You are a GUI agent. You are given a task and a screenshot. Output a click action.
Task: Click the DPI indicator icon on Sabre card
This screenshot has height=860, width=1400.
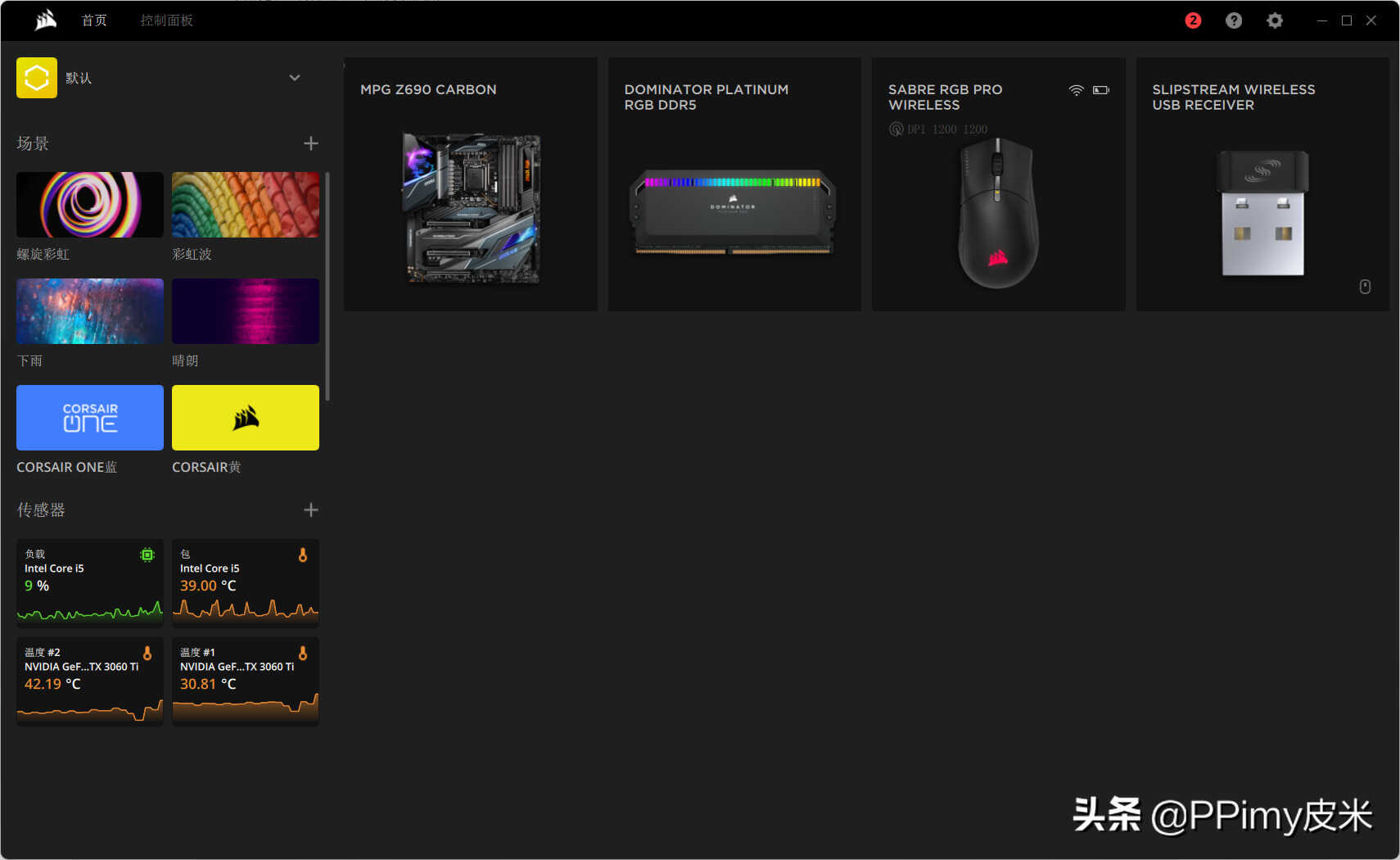896,129
